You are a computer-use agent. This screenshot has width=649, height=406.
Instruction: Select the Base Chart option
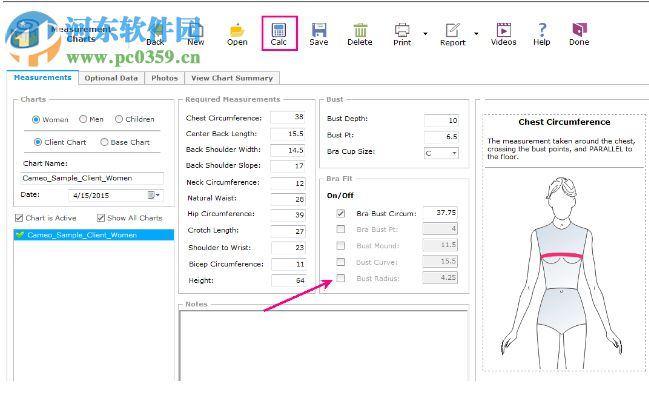[104, 142]
